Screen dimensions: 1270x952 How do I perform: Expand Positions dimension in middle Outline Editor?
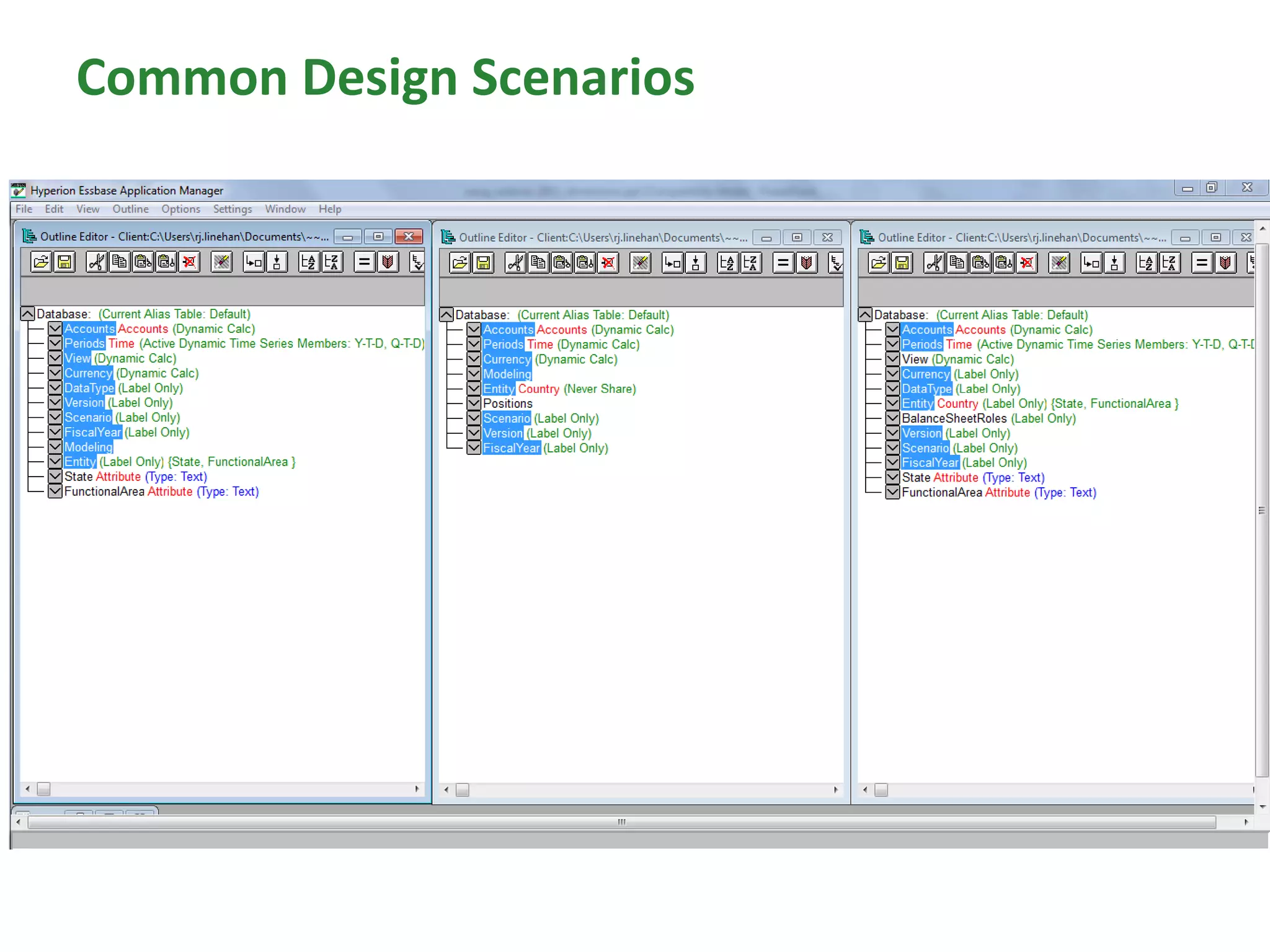coord(473,403)
